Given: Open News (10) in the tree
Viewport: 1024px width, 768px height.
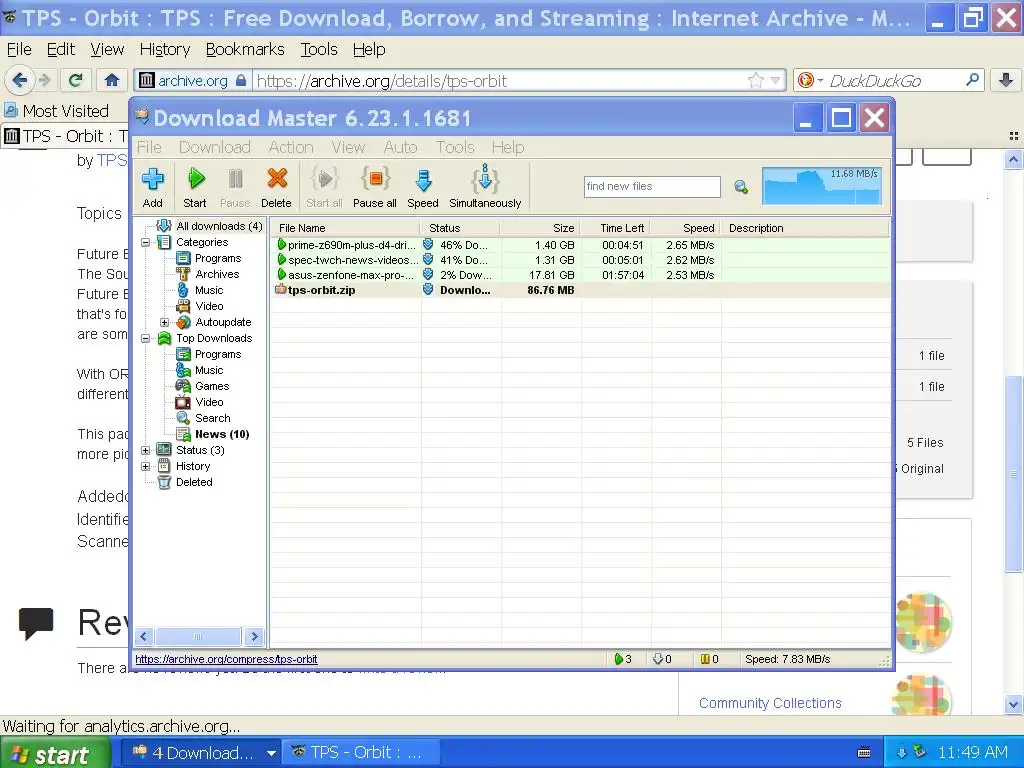Looking at the screenshot, I should coord(222,434).
